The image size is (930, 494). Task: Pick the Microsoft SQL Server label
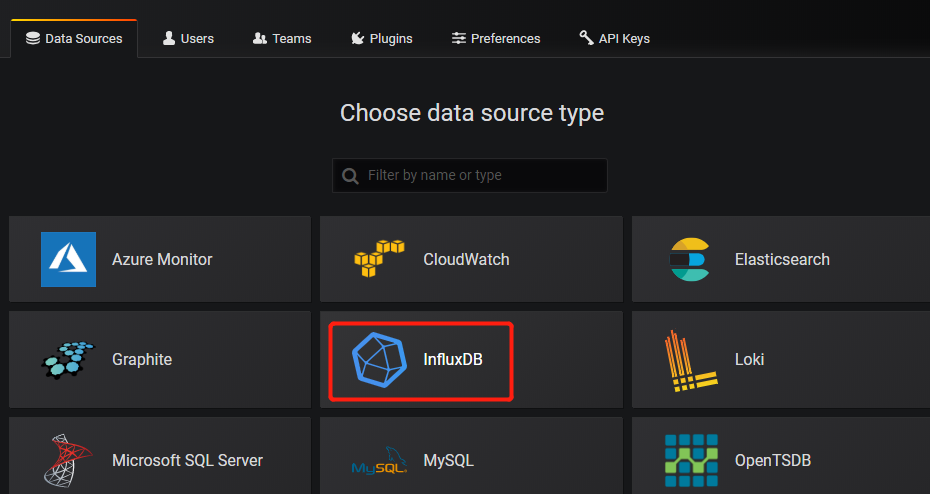click(187, 460)
